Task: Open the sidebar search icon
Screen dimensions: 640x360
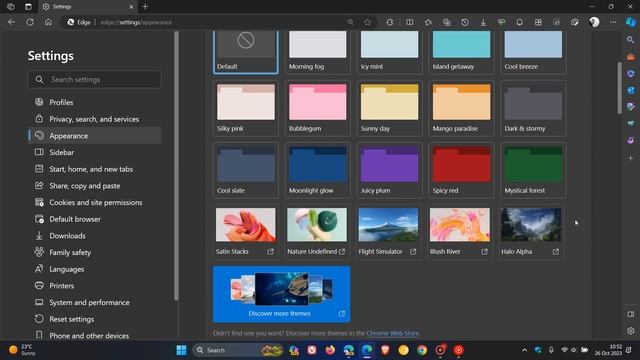Action: pyautogui.click(x=631, y=40)
